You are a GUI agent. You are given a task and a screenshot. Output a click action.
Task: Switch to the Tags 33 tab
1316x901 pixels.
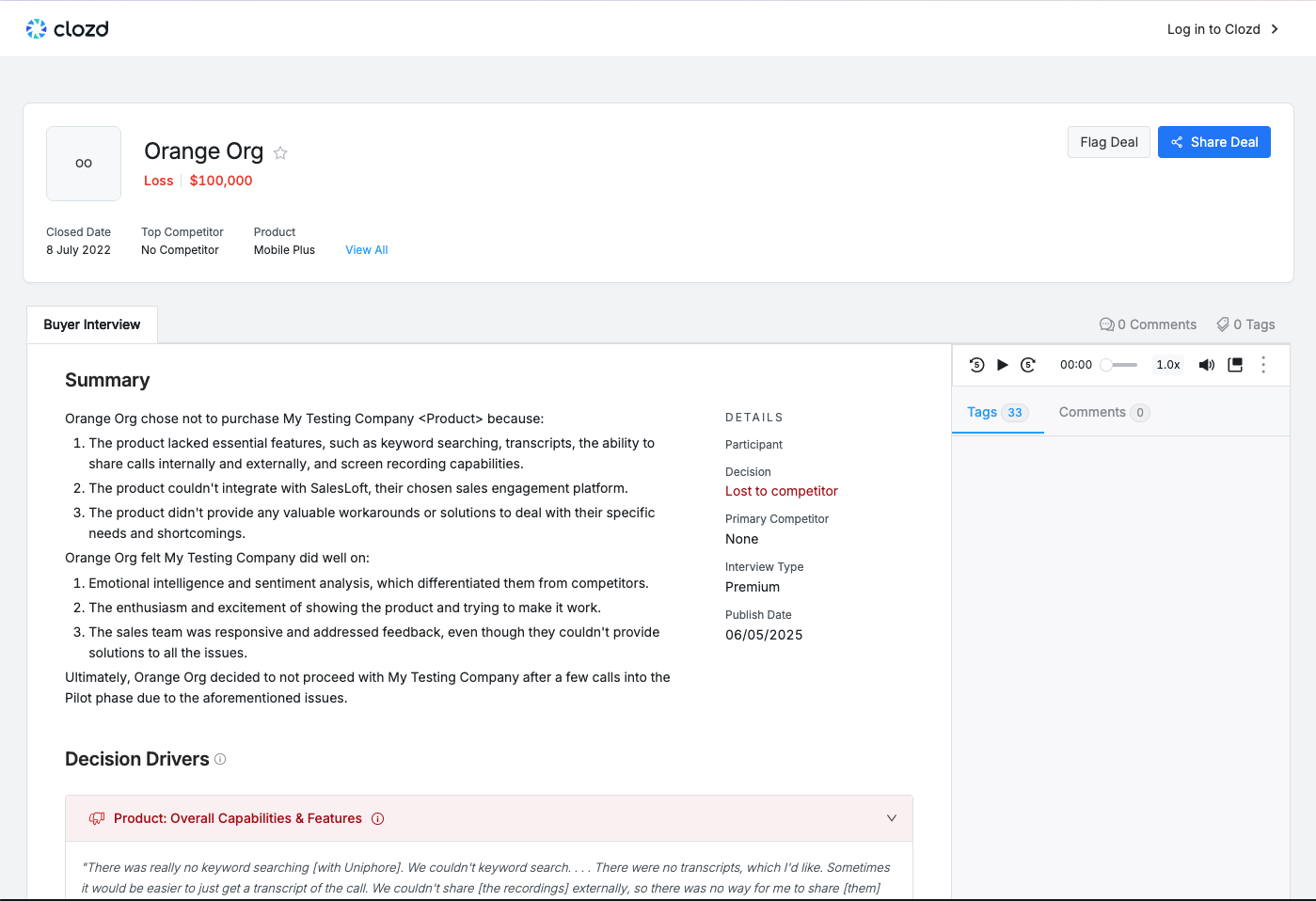[x=997, y=413]
